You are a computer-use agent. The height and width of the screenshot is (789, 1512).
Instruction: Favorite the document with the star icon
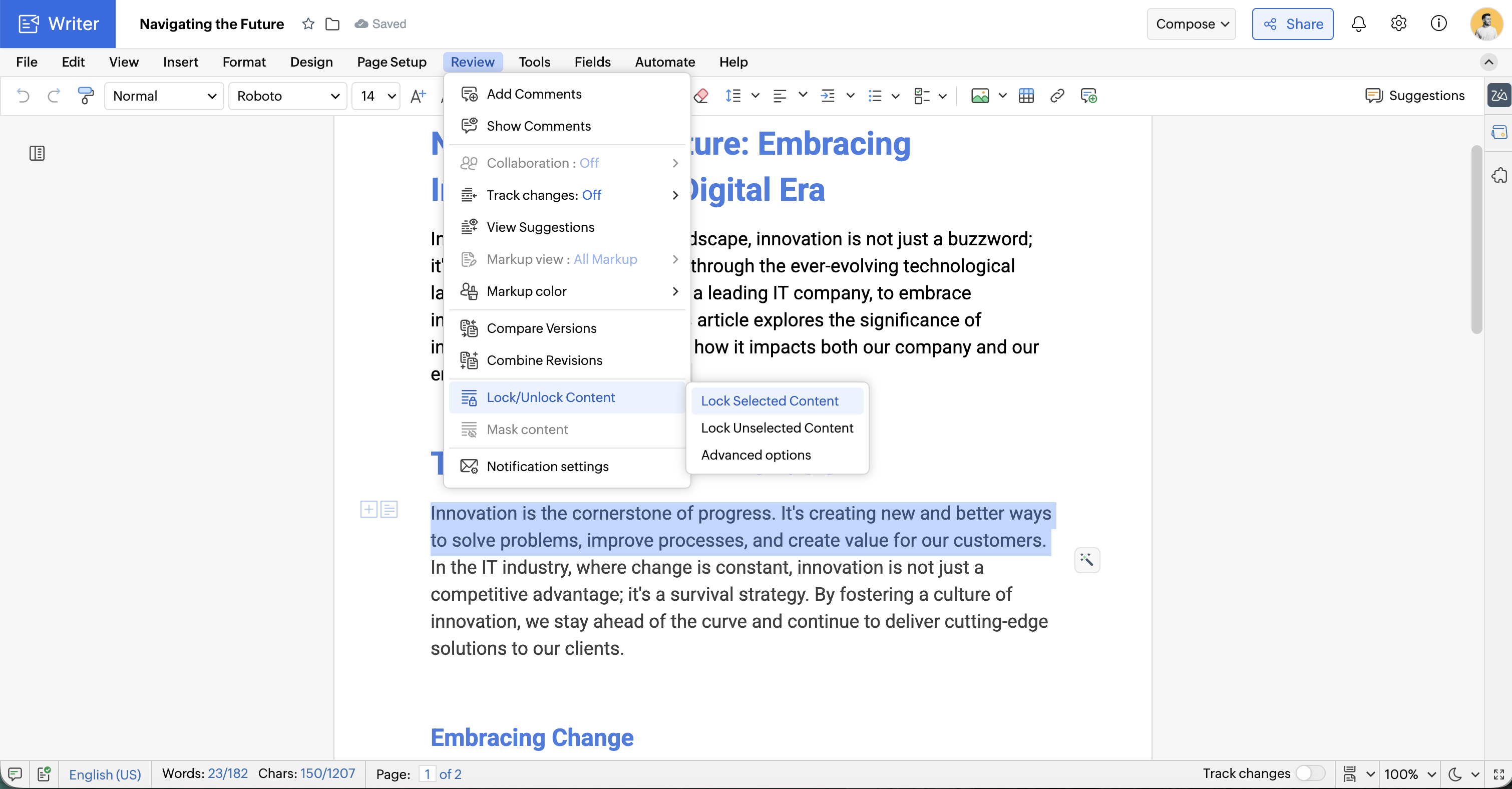tap(308, 24)
